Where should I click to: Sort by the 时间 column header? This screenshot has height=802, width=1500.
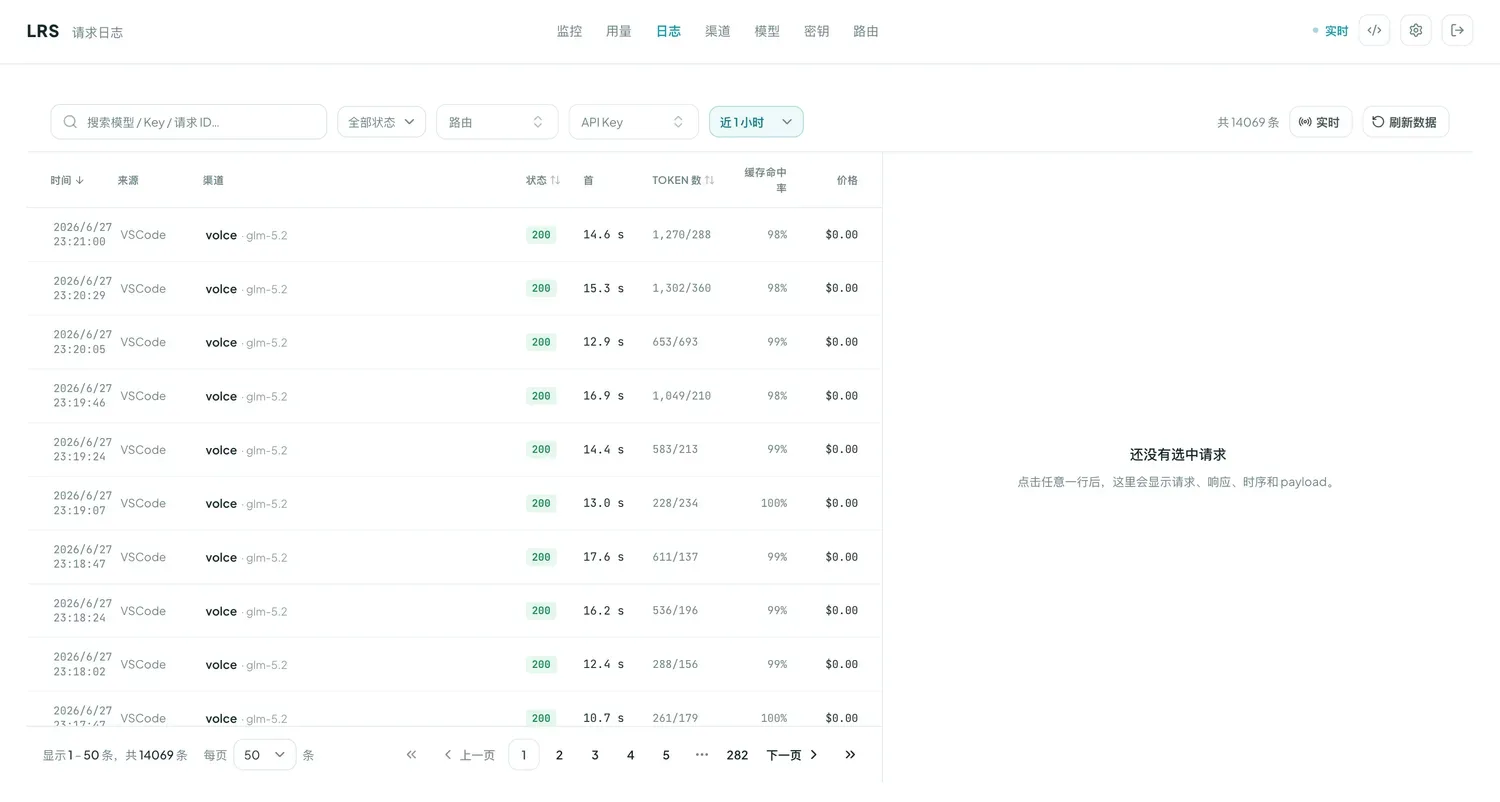tap(67, 180)
